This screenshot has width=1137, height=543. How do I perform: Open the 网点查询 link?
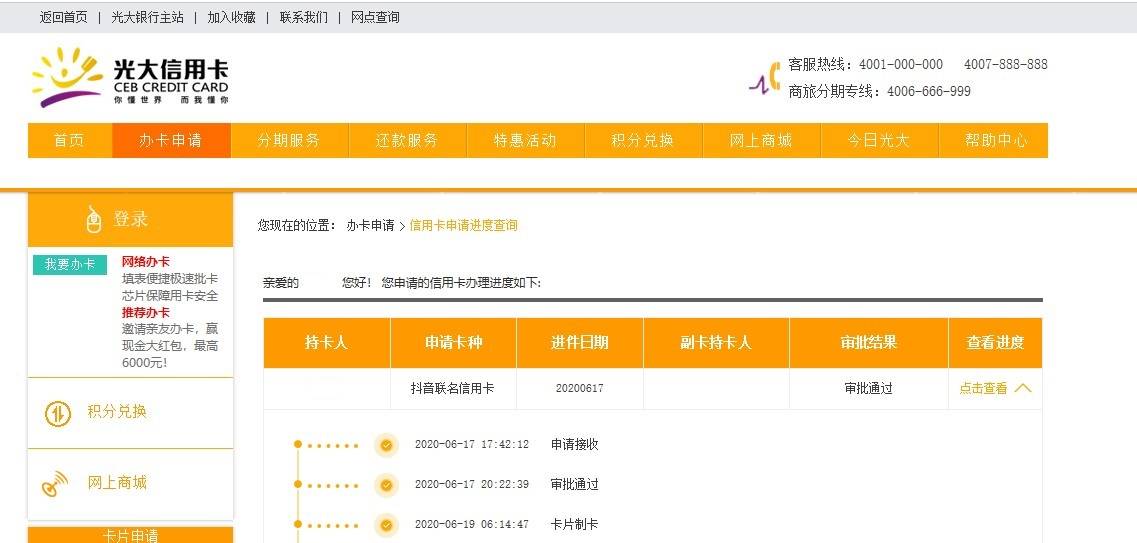pyautogui.click(x=375, y=17)
